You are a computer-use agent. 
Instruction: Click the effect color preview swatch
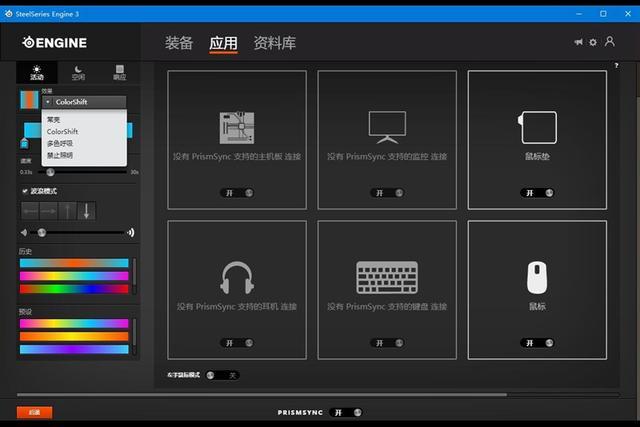[x=29, y=100]
